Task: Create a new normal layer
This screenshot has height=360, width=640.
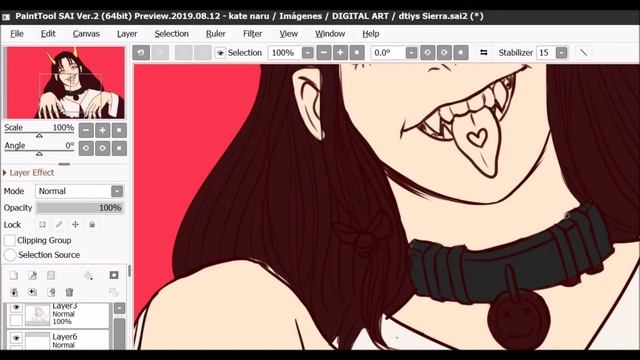Action: 14,275
